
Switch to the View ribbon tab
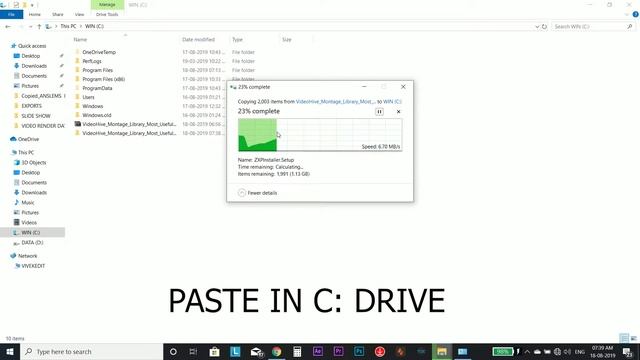(79, 14)
